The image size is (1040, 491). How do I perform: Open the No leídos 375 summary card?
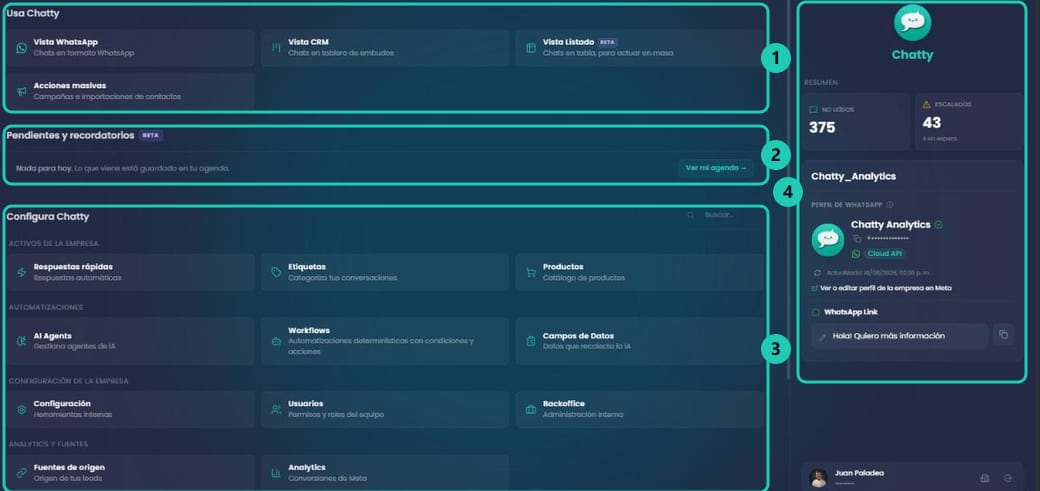[x=855, y=121]
